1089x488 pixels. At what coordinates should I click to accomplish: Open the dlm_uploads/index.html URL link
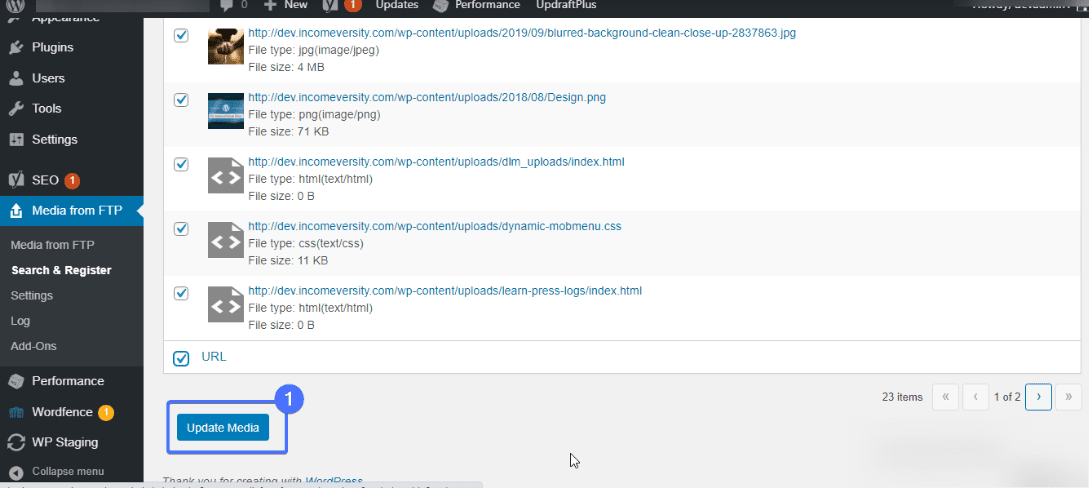(436, 162)
